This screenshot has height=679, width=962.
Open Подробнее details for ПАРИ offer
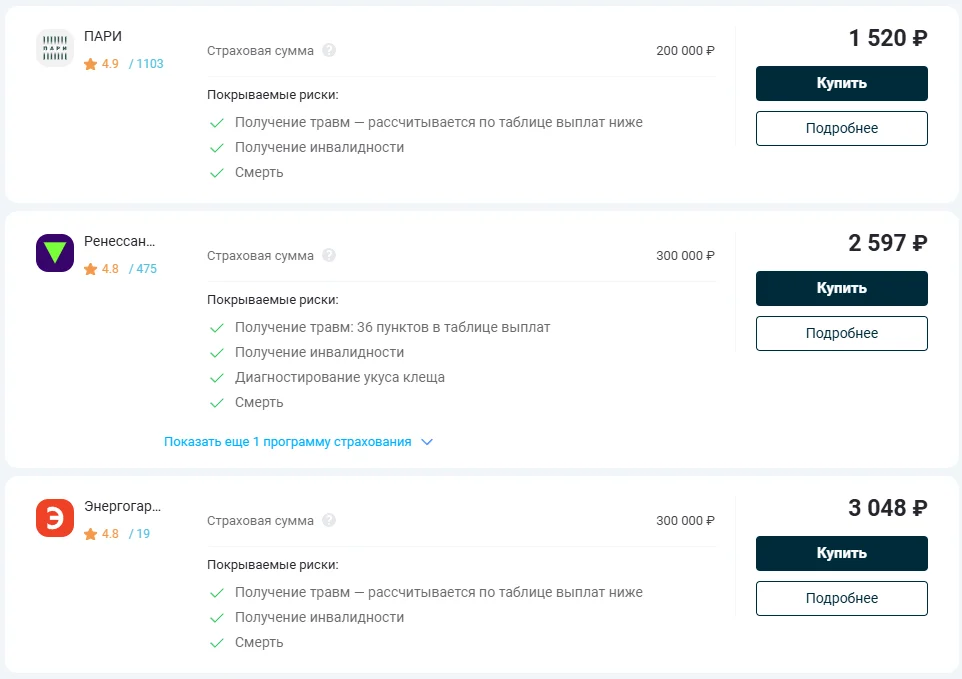point(841,128)
